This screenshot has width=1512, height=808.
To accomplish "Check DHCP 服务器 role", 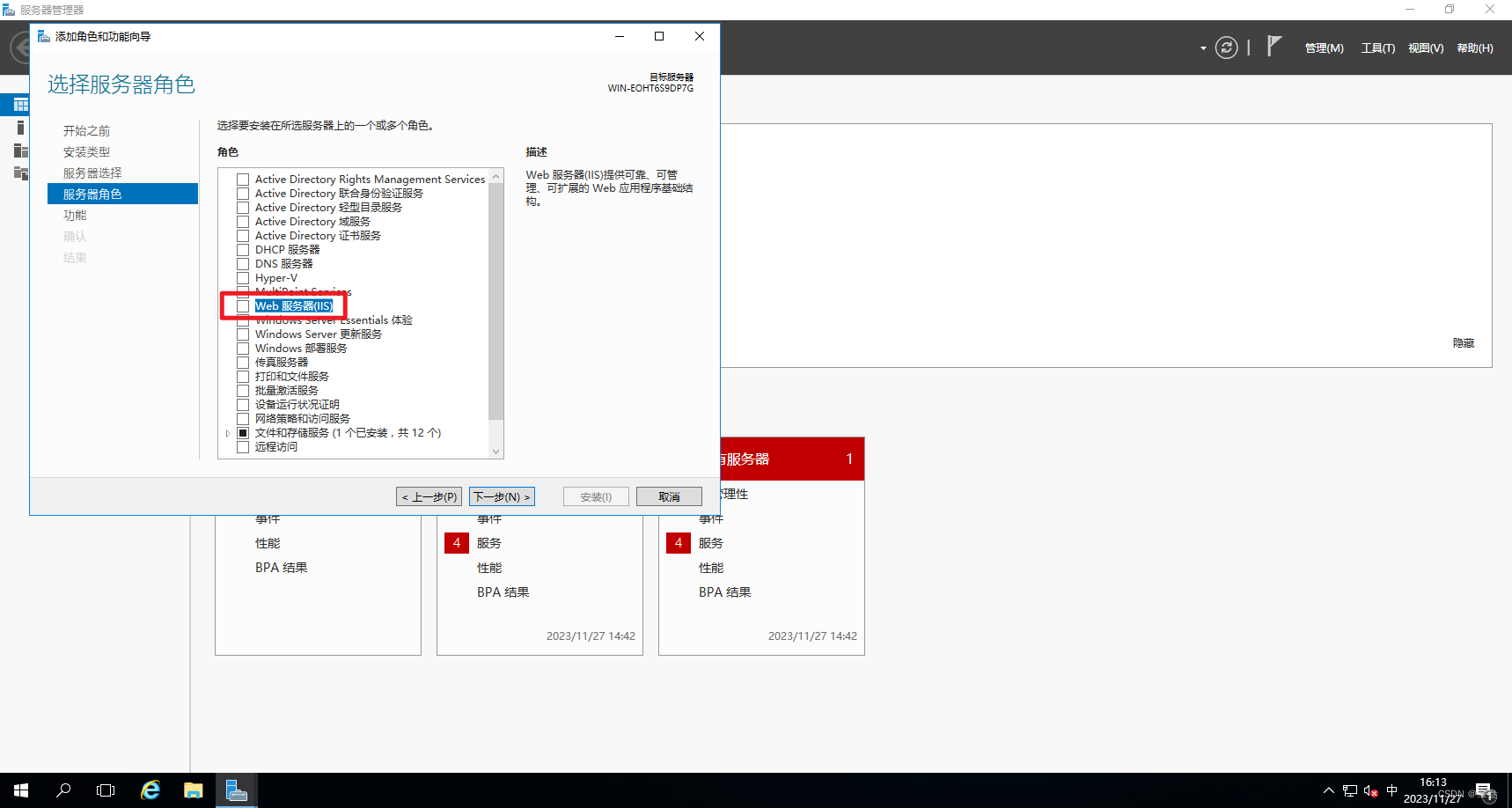I will 243,250.
